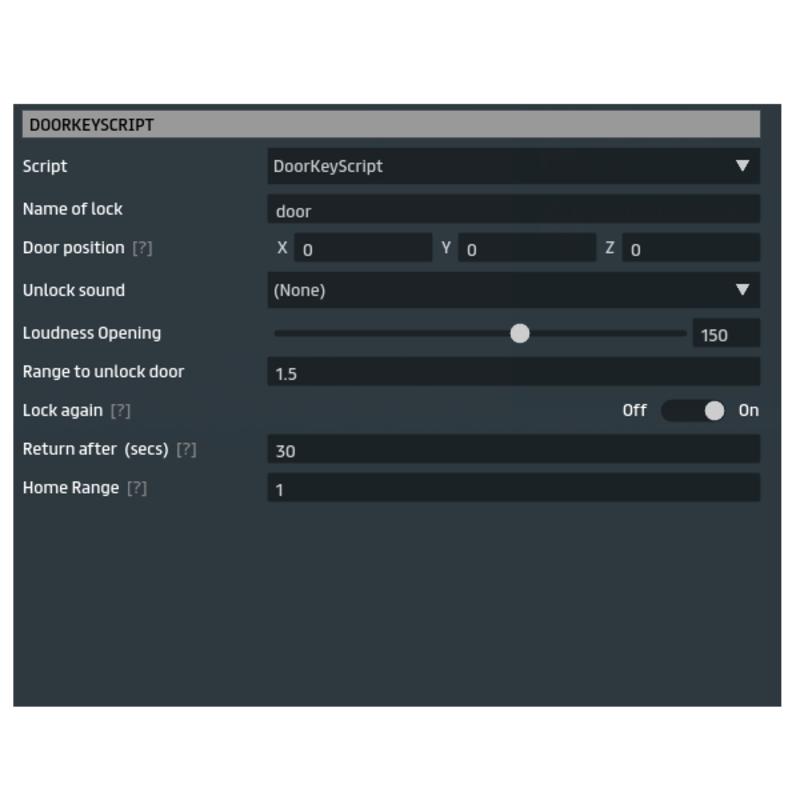The height and width of the screenshot is (800, 800).
Task: Select the Home Range input field
Action: click(x=513, y=489)
